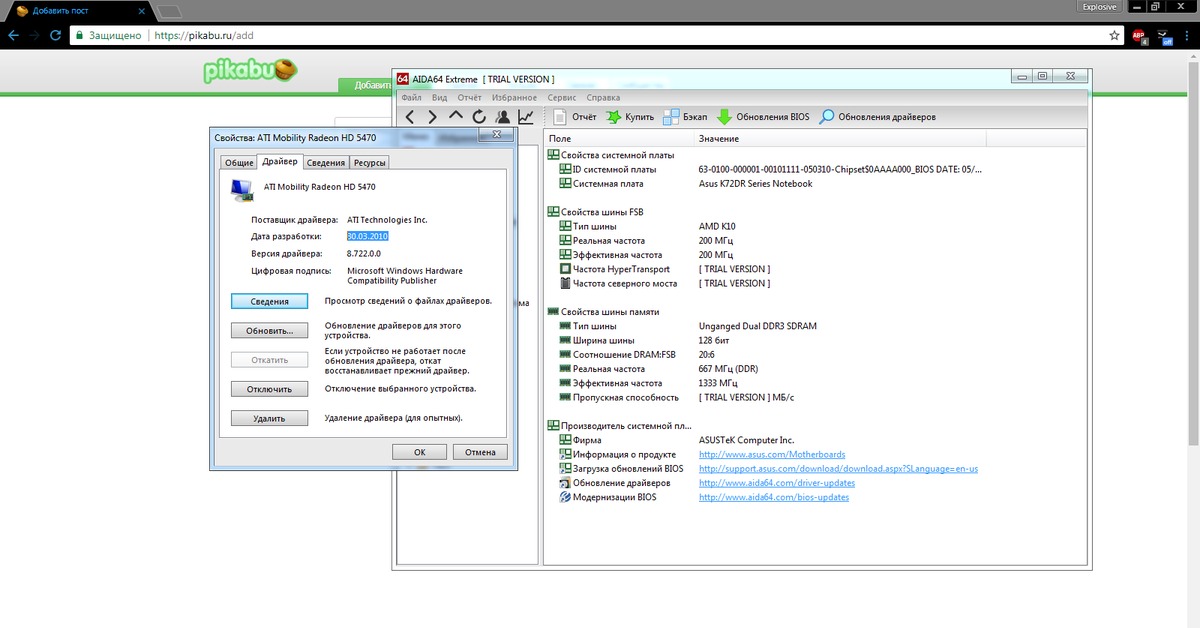This screenshot has height=628, width=1200.
Task: Click Купить buy button in AIDA64
Action: (630, 117)
